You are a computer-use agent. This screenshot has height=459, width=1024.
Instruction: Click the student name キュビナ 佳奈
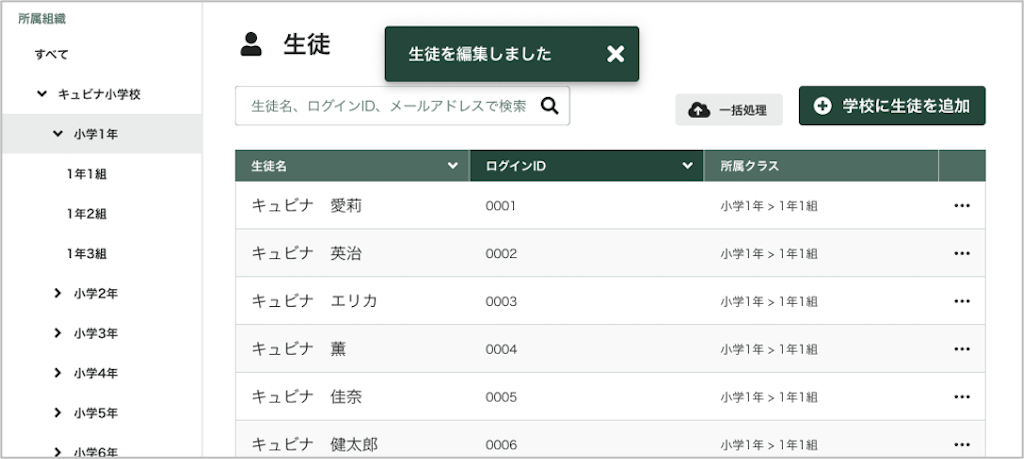click(306, 397)
